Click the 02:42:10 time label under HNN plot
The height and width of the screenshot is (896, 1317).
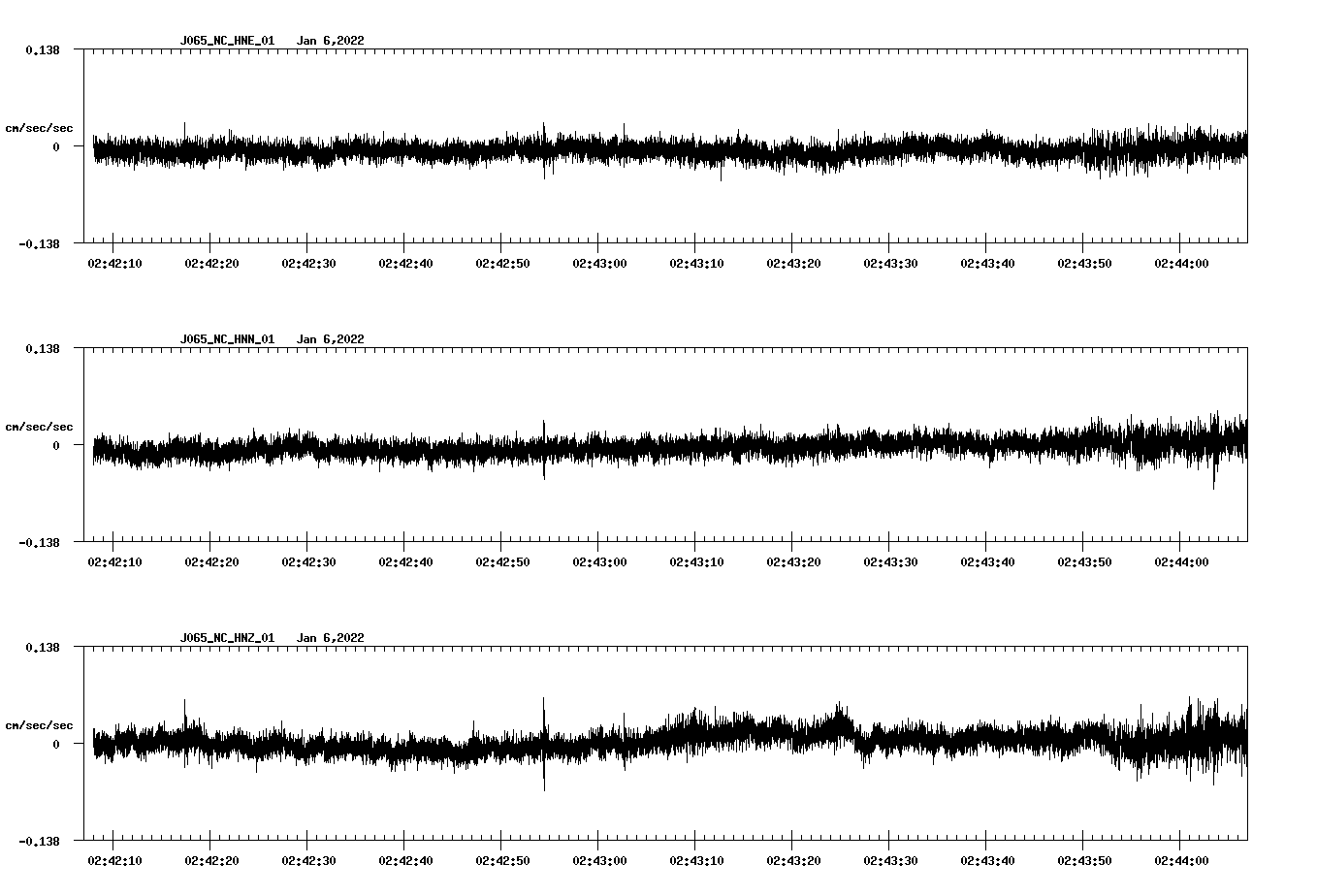pyautogui.click(x=114, y=562)
